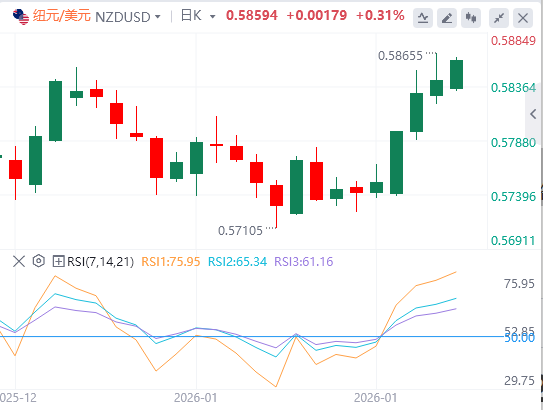Click the 0.57105 low price marker
This screenshot has width=543, height=410.
pyautogui.click(x=240, y=231)
